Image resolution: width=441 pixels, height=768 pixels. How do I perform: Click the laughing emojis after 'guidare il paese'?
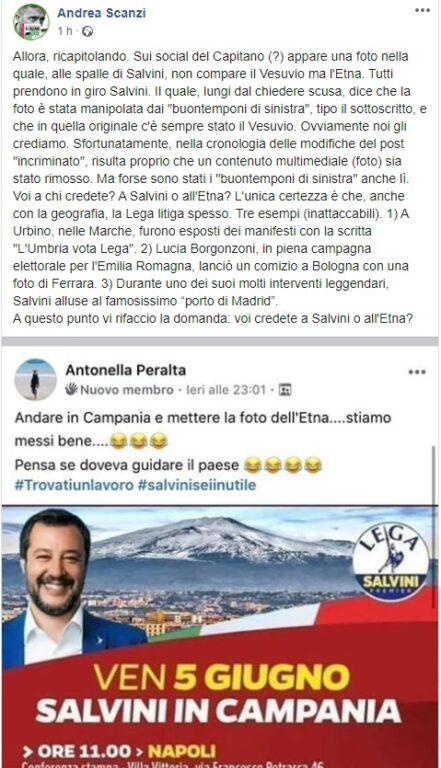(283, 465)
